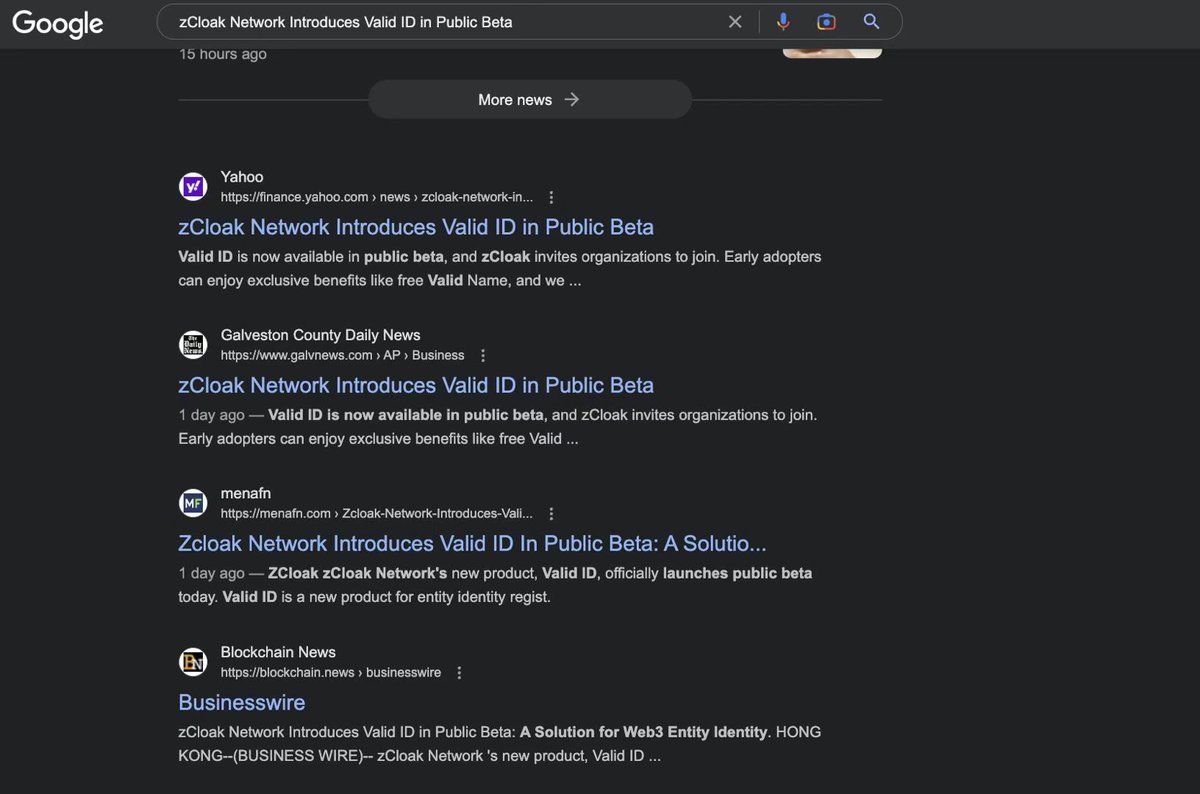Open Galveston Daily News zCloak headline link

tap(416, 385)
